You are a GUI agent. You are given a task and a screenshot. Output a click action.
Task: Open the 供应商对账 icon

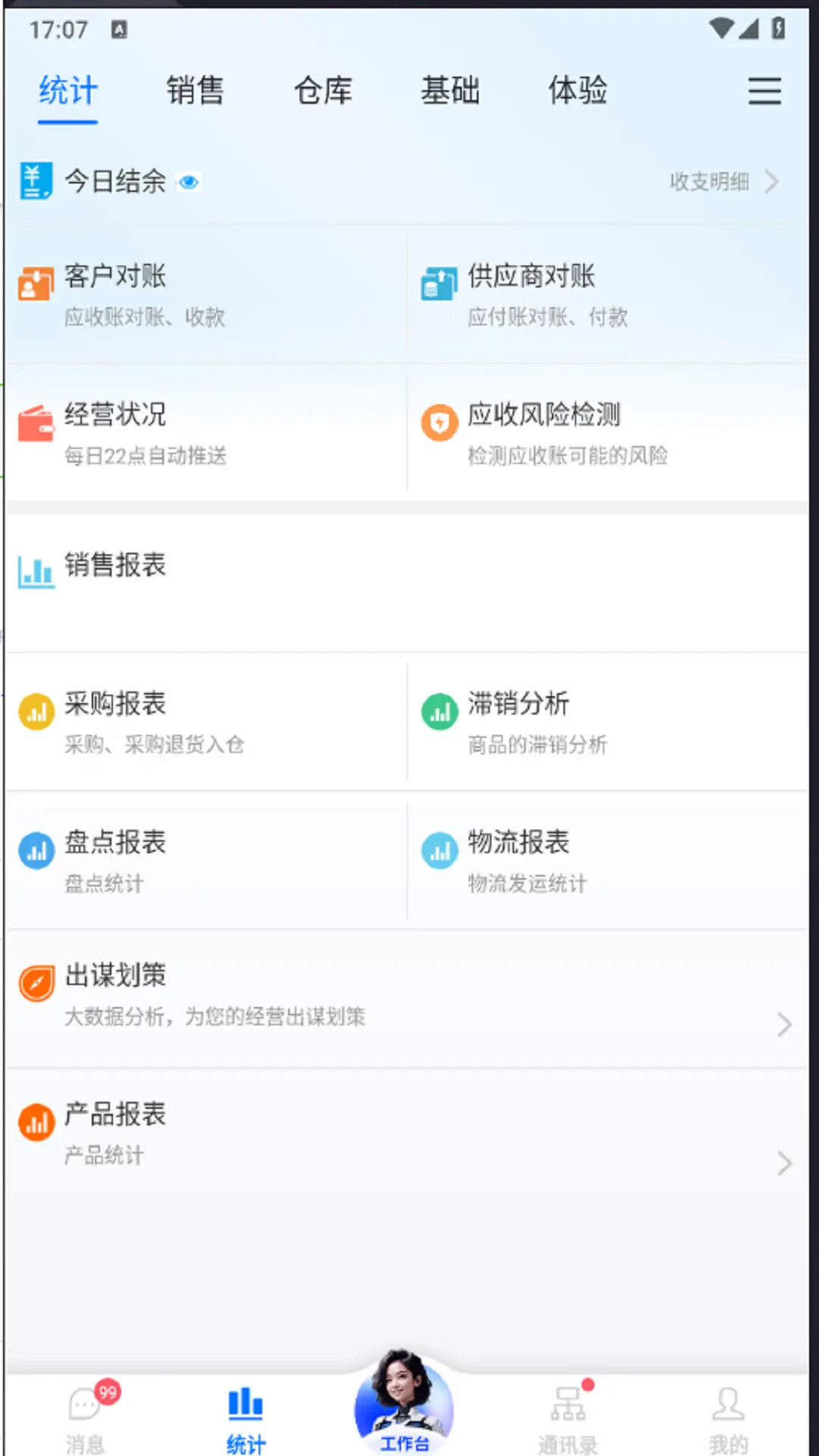440,284
